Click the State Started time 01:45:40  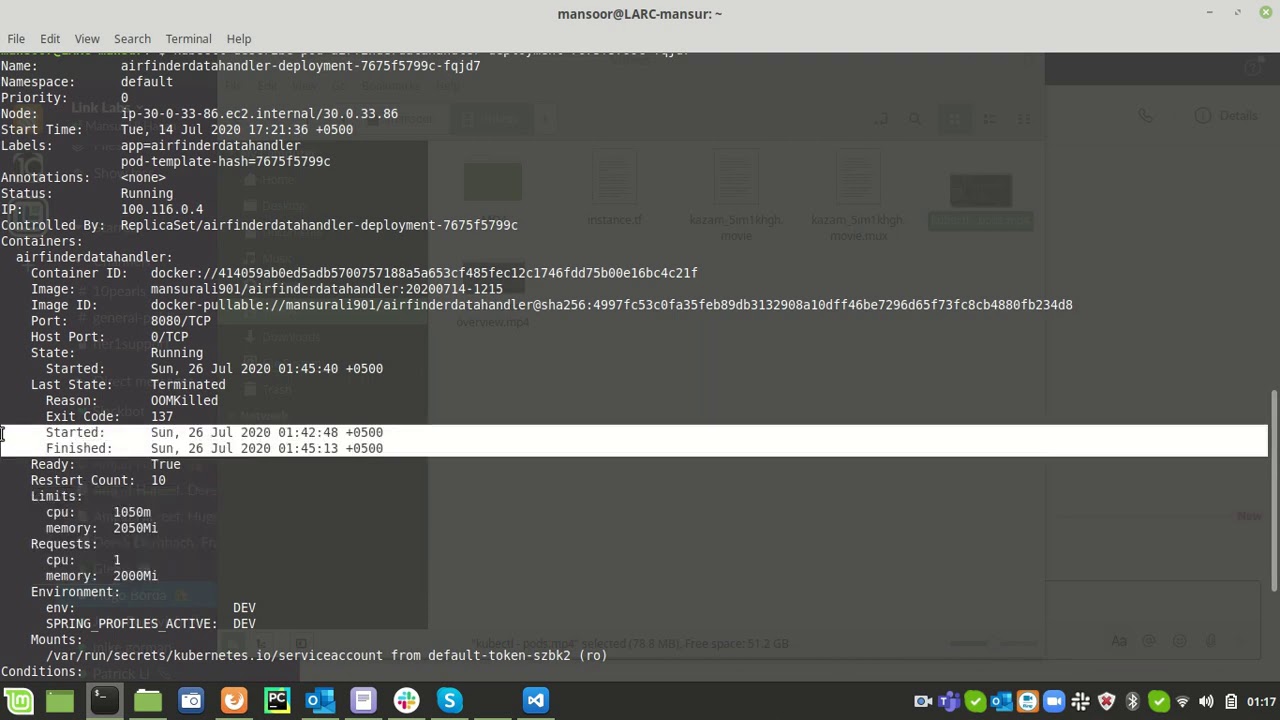point(267,369)
